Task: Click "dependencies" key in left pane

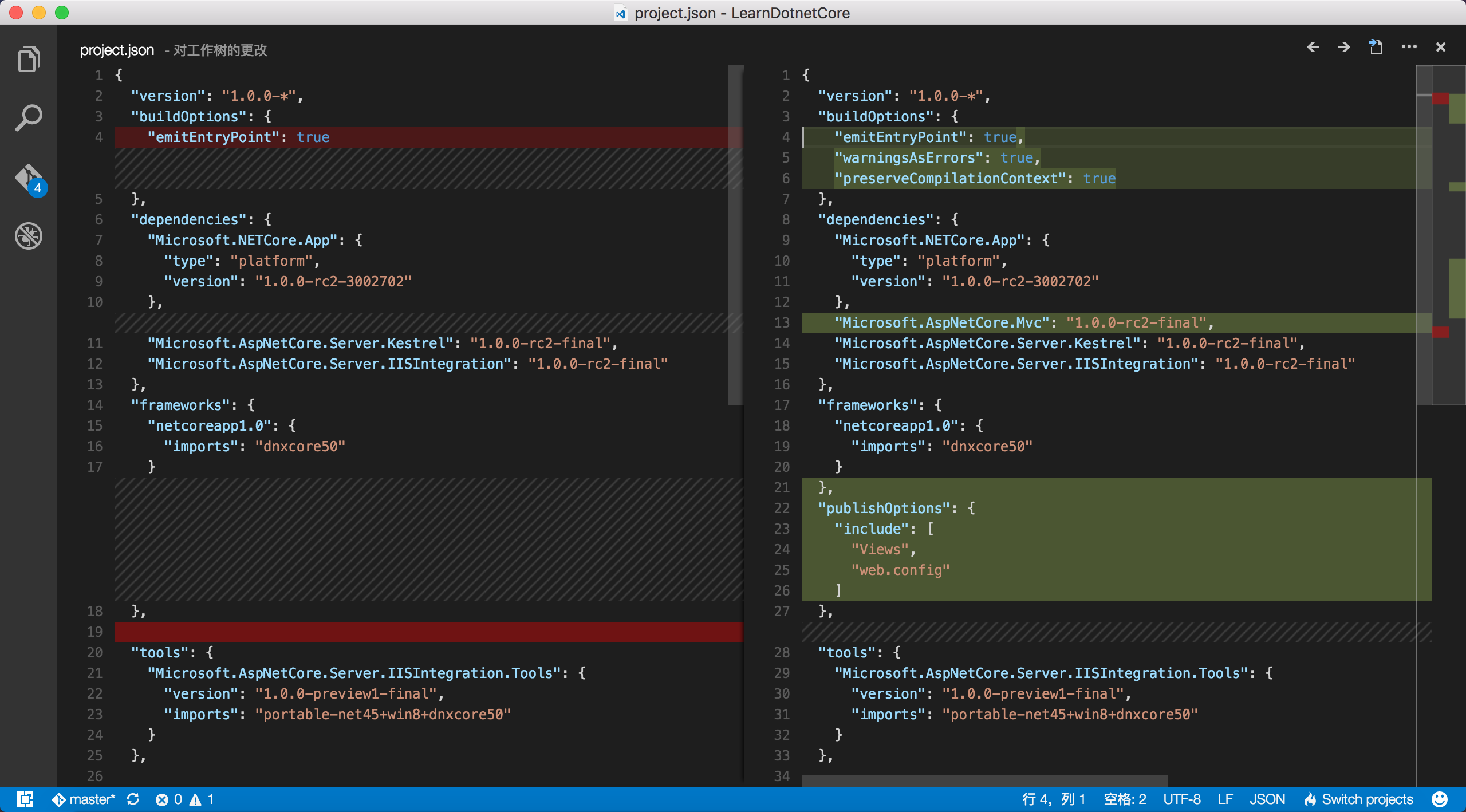Action: tap(192, 220)
